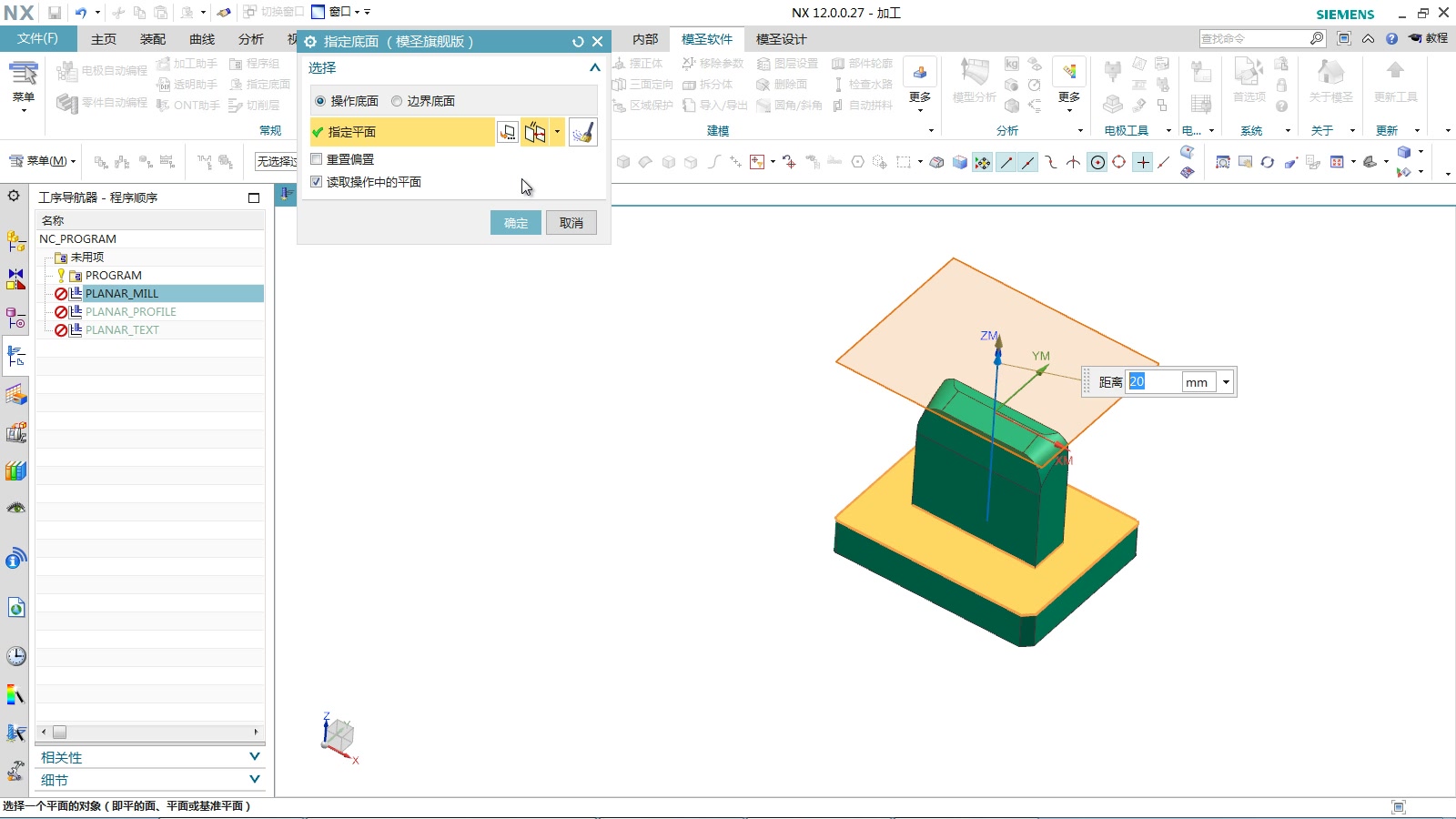1456x819 pixels.
Task: Open the 教程 tutorial link
Action: (x=1428, y=38)
